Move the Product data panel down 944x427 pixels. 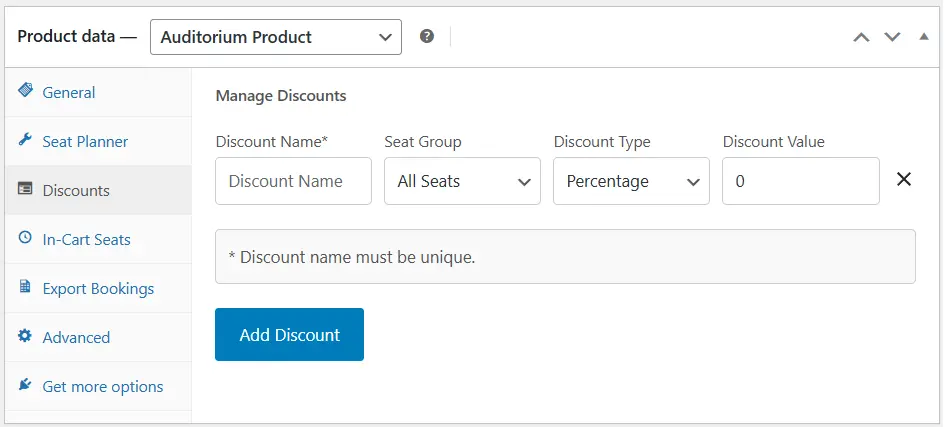coord(892,37)
